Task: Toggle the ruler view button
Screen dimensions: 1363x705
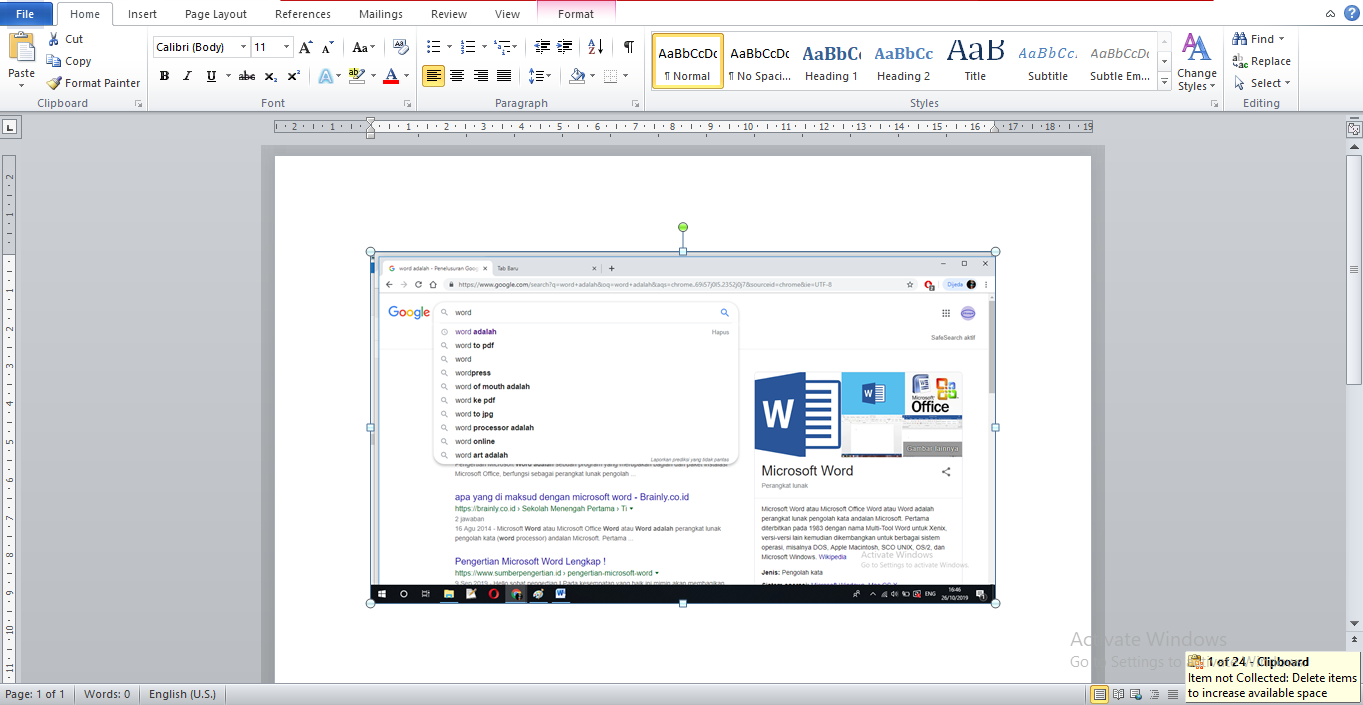Action: pyautogui.click(x=1354, y=128)
